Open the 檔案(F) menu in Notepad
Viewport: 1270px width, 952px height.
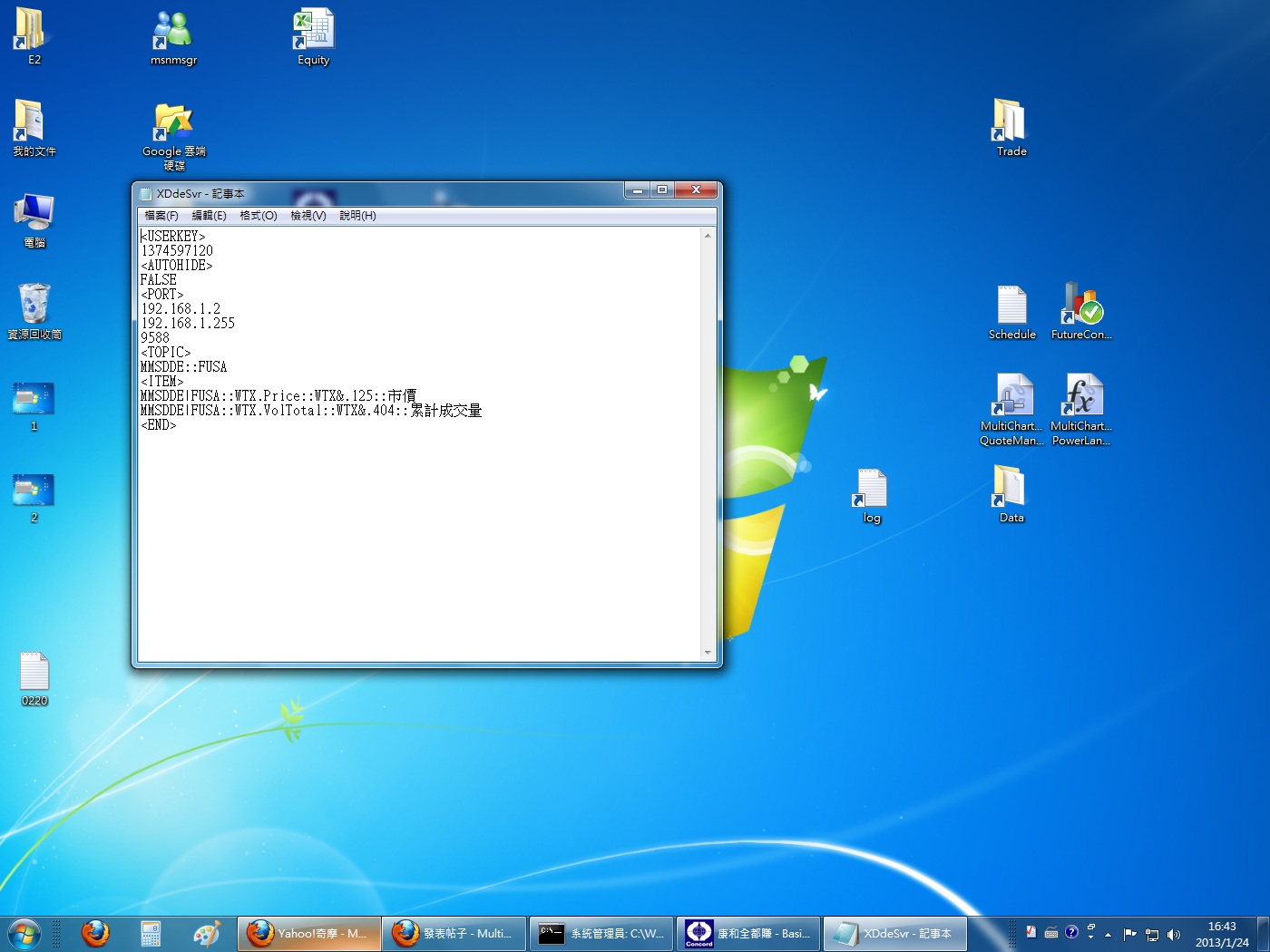[161, 216]
